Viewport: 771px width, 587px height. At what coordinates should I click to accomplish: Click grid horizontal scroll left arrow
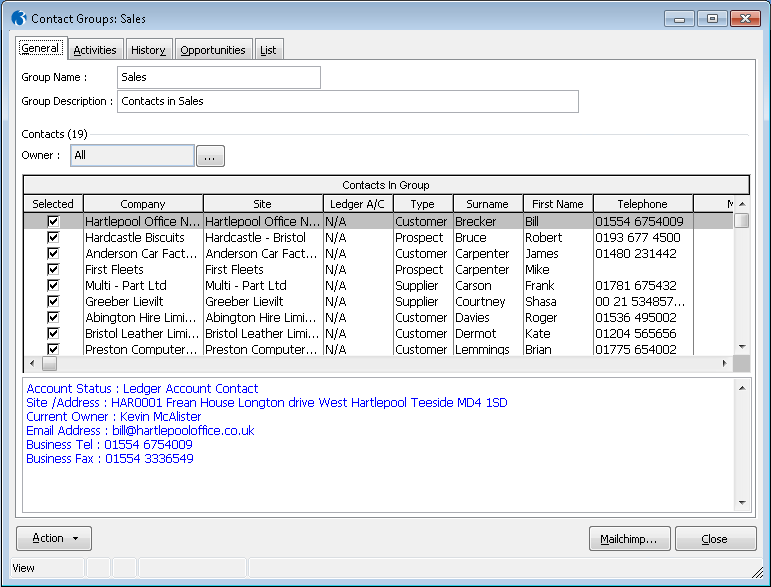coord(32,364)
